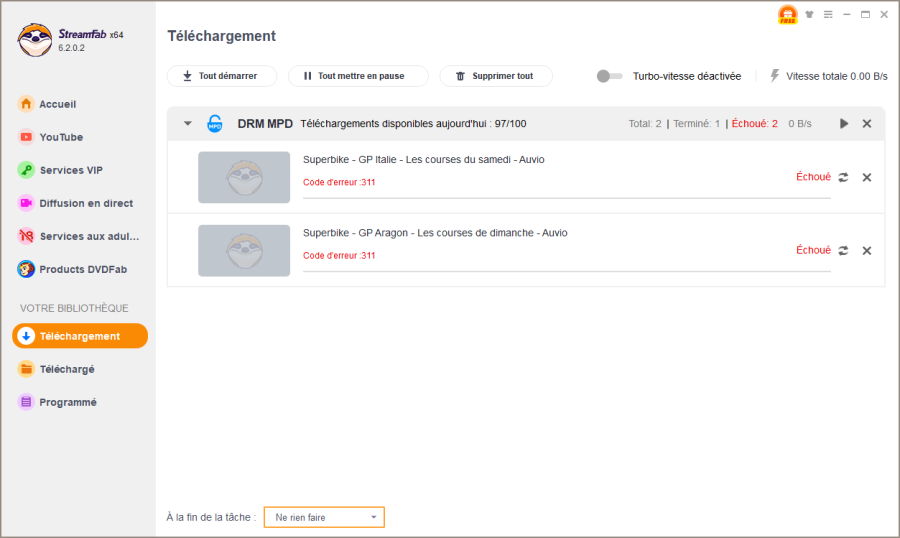This screenshot has height=538, width=900.
Task: Click the 'Échoué: 2' counter in header
Action: (755, 123)
